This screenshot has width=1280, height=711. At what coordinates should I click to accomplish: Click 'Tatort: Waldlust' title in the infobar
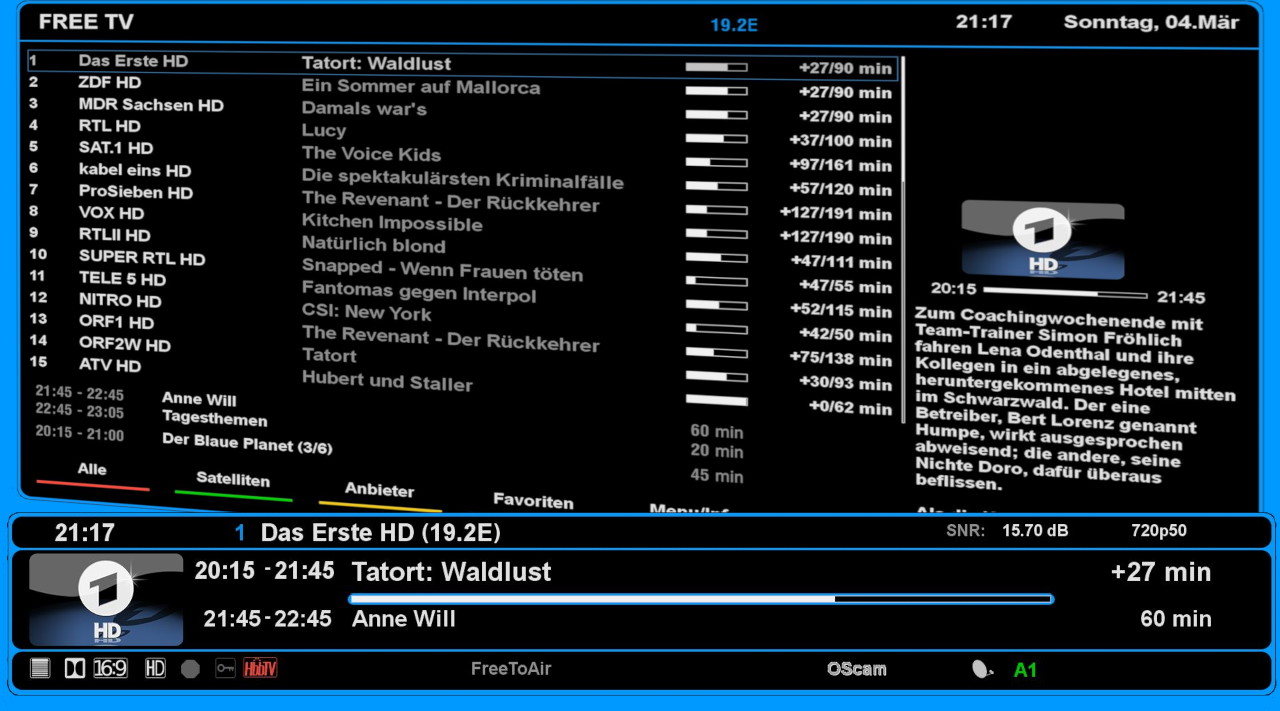pos(452,572)
